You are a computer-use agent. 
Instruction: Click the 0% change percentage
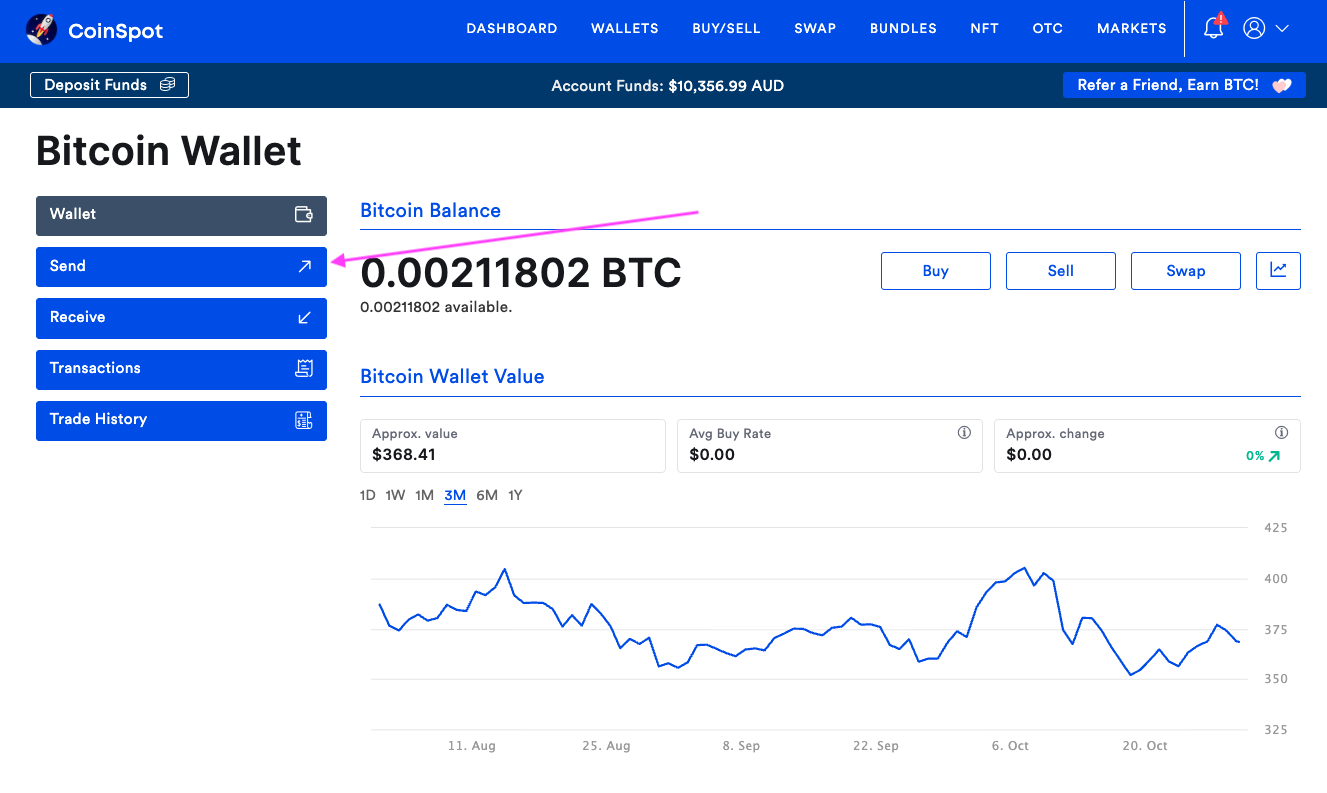click(x=1255, y=456)
